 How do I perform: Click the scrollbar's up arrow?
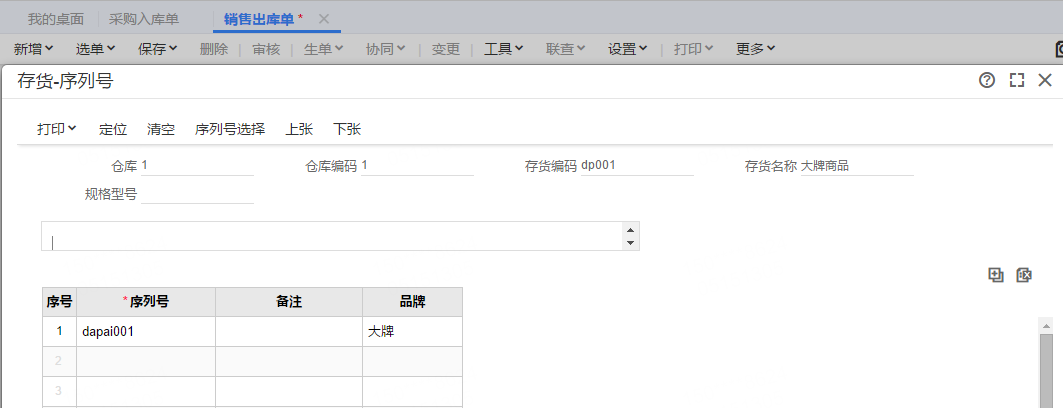point(1047,325)
